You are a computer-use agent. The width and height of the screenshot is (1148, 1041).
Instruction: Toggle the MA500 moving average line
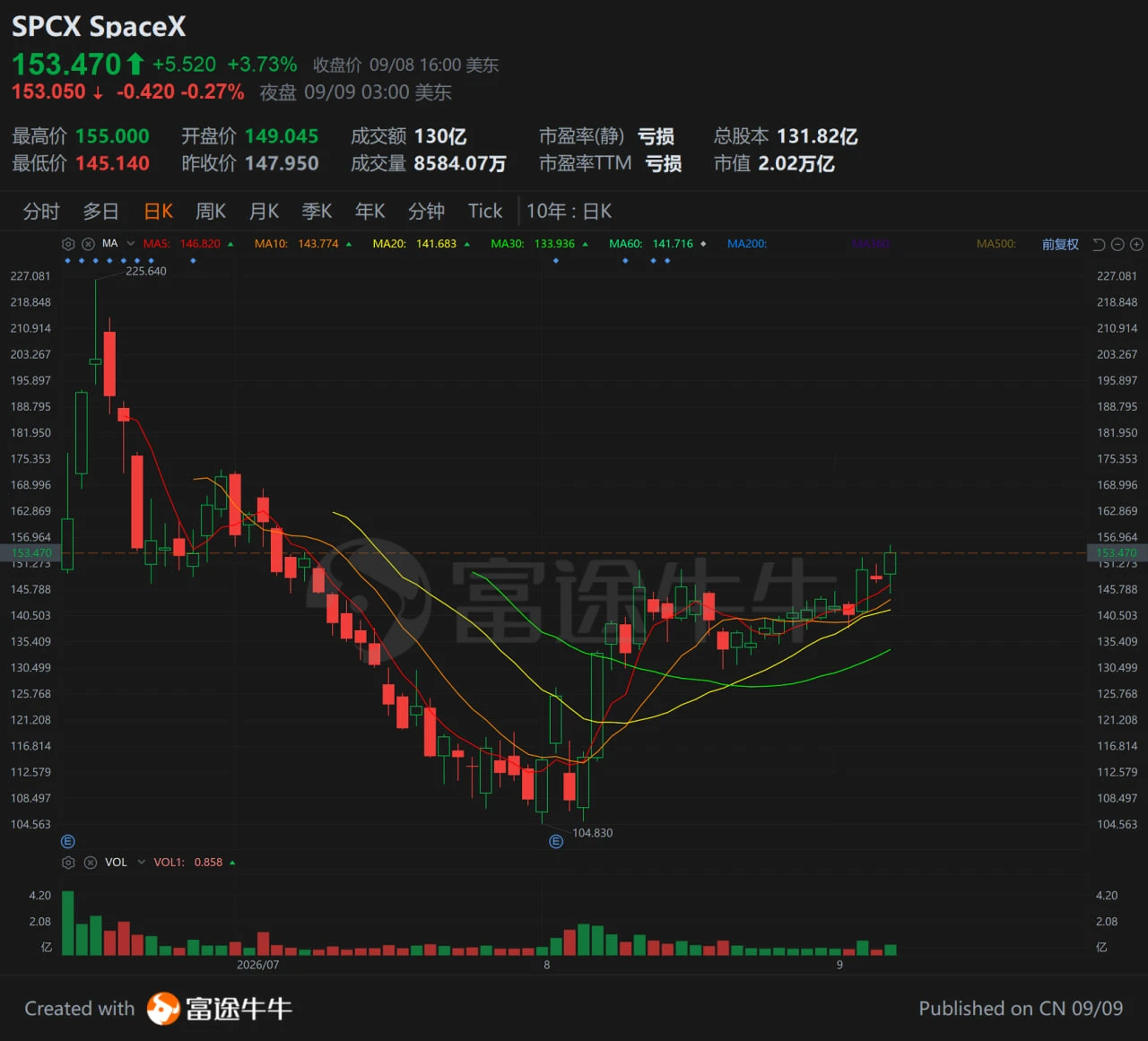[x=996, y=244]
